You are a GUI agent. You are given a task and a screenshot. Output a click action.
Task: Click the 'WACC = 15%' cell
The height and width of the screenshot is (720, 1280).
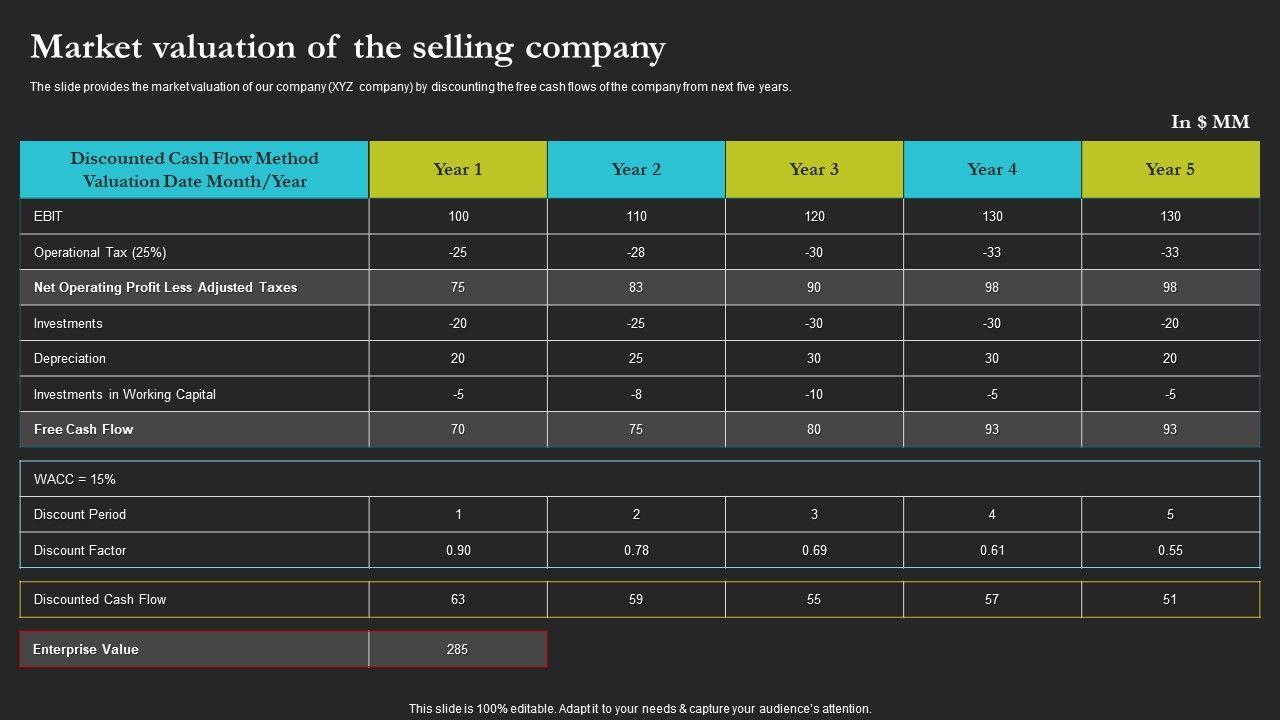(75, 479)
